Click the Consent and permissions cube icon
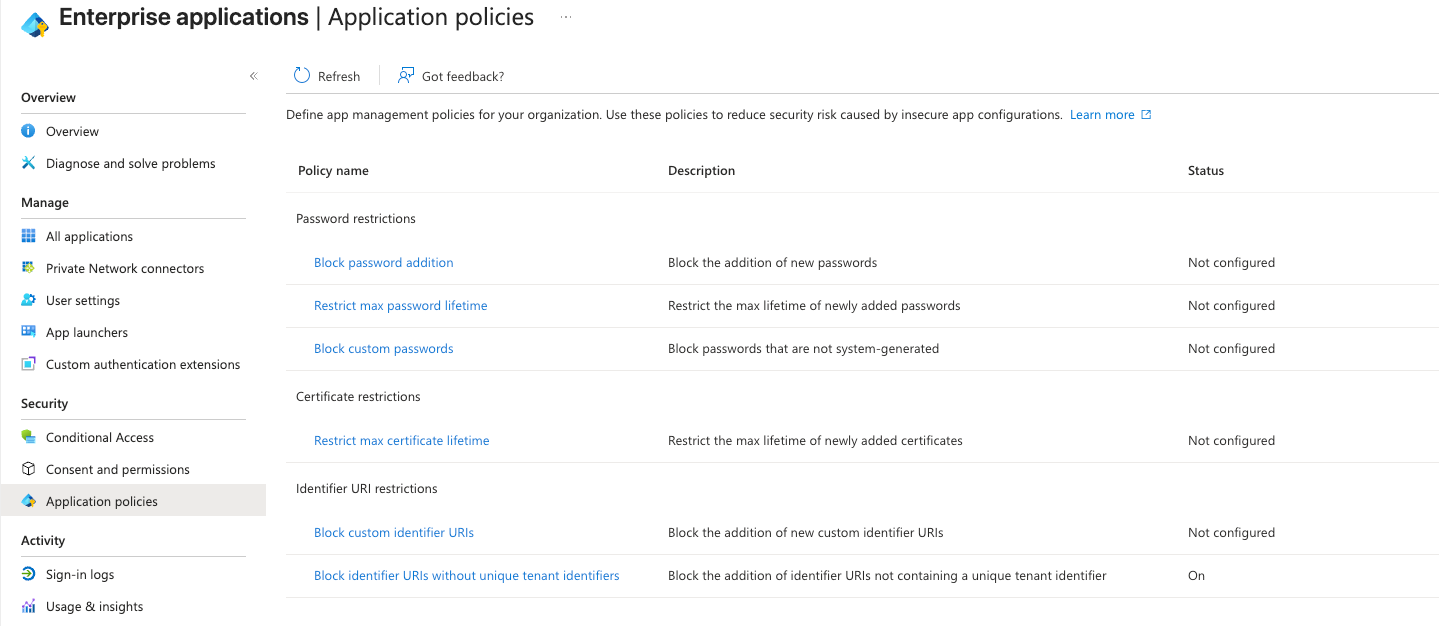 pos(28,469)
